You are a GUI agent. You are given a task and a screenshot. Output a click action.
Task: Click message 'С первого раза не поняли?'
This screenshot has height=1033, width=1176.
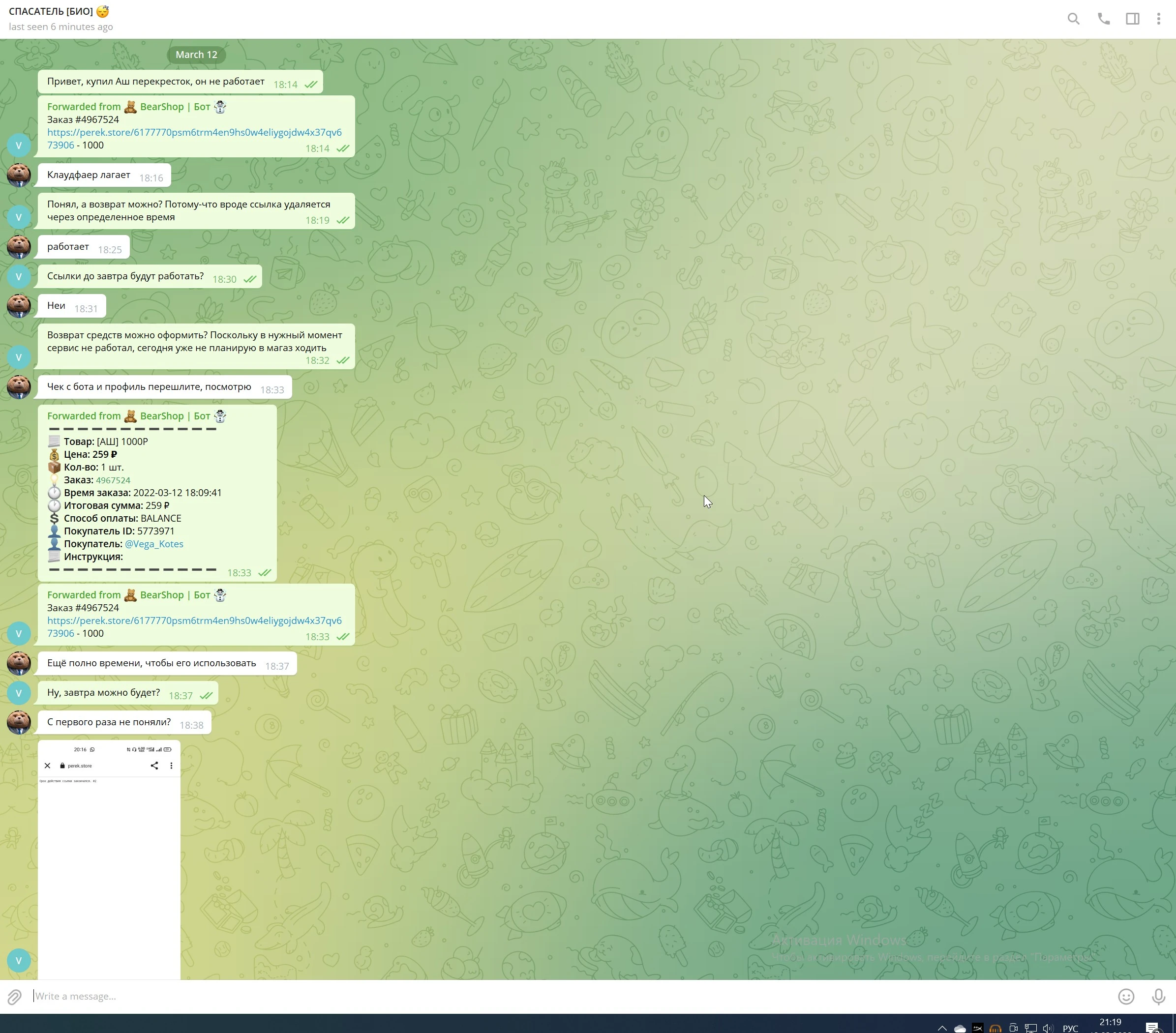point(125,722)
